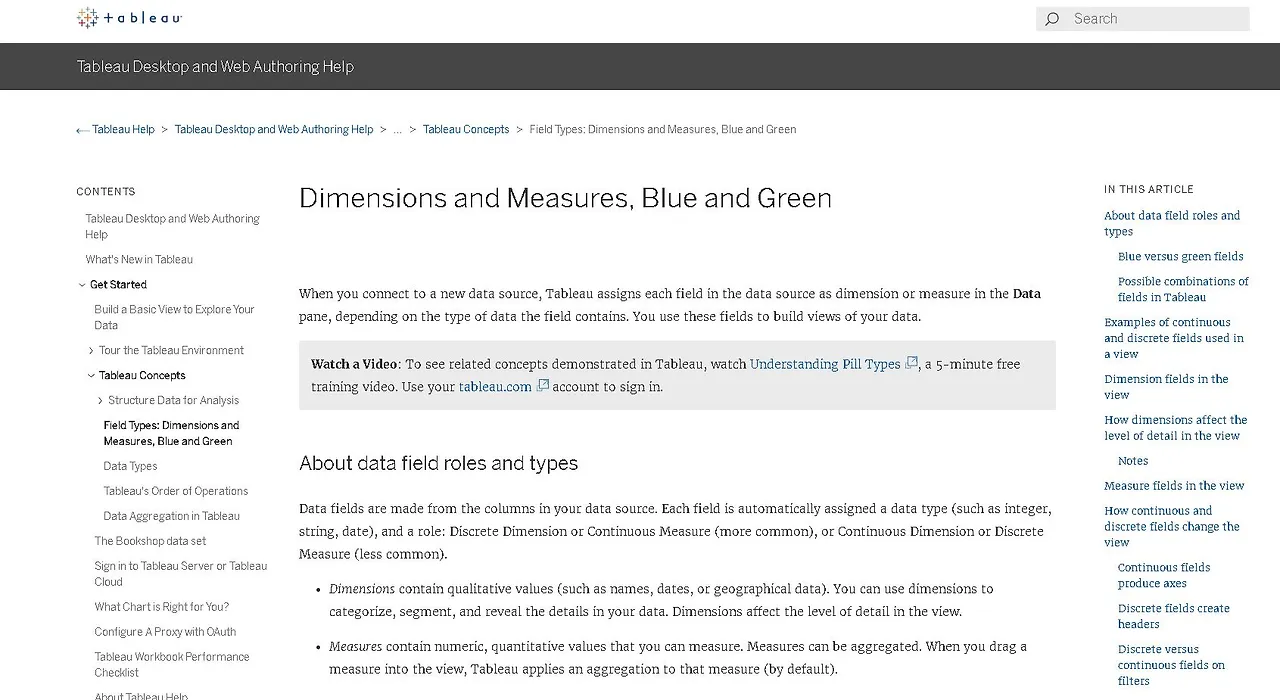Screen dimensions: 1280x700
Task: Open Sign in to Tableau Server or Tableau Cloud
Action: (x=181, y=575)
